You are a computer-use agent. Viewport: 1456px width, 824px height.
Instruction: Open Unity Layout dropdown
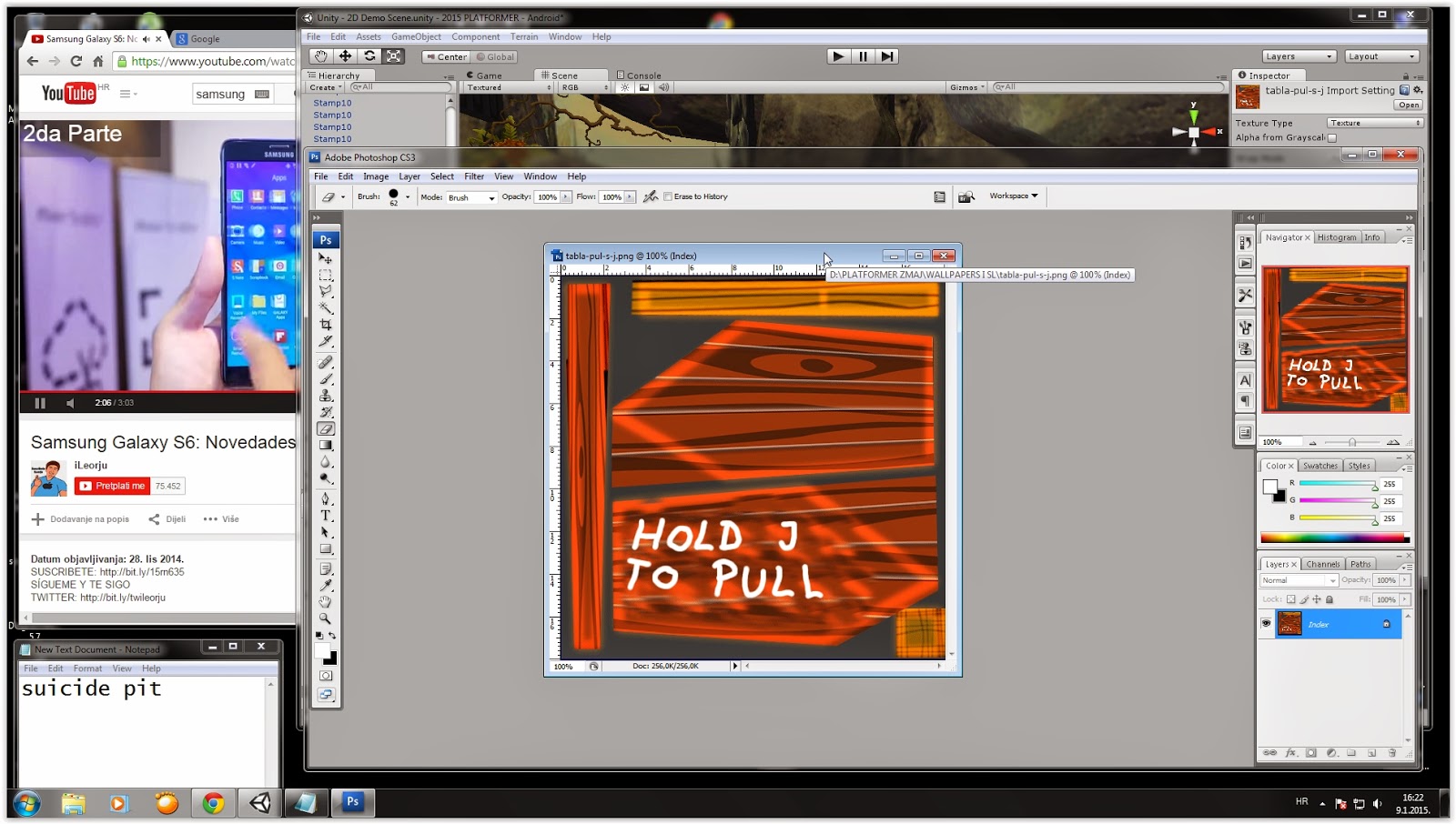tap(1381, 56)
